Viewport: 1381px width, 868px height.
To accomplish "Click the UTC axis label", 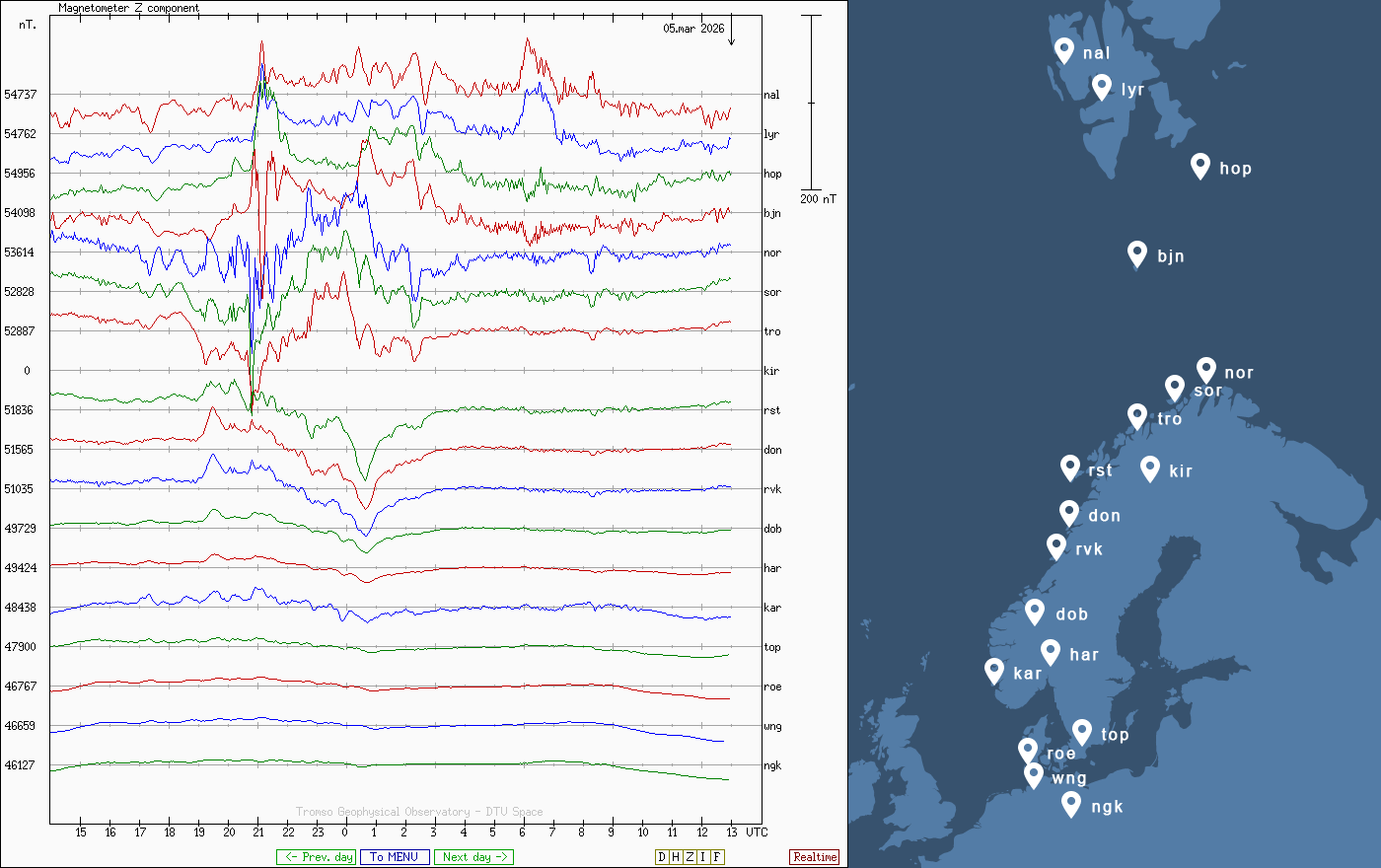I will point(757,832).
